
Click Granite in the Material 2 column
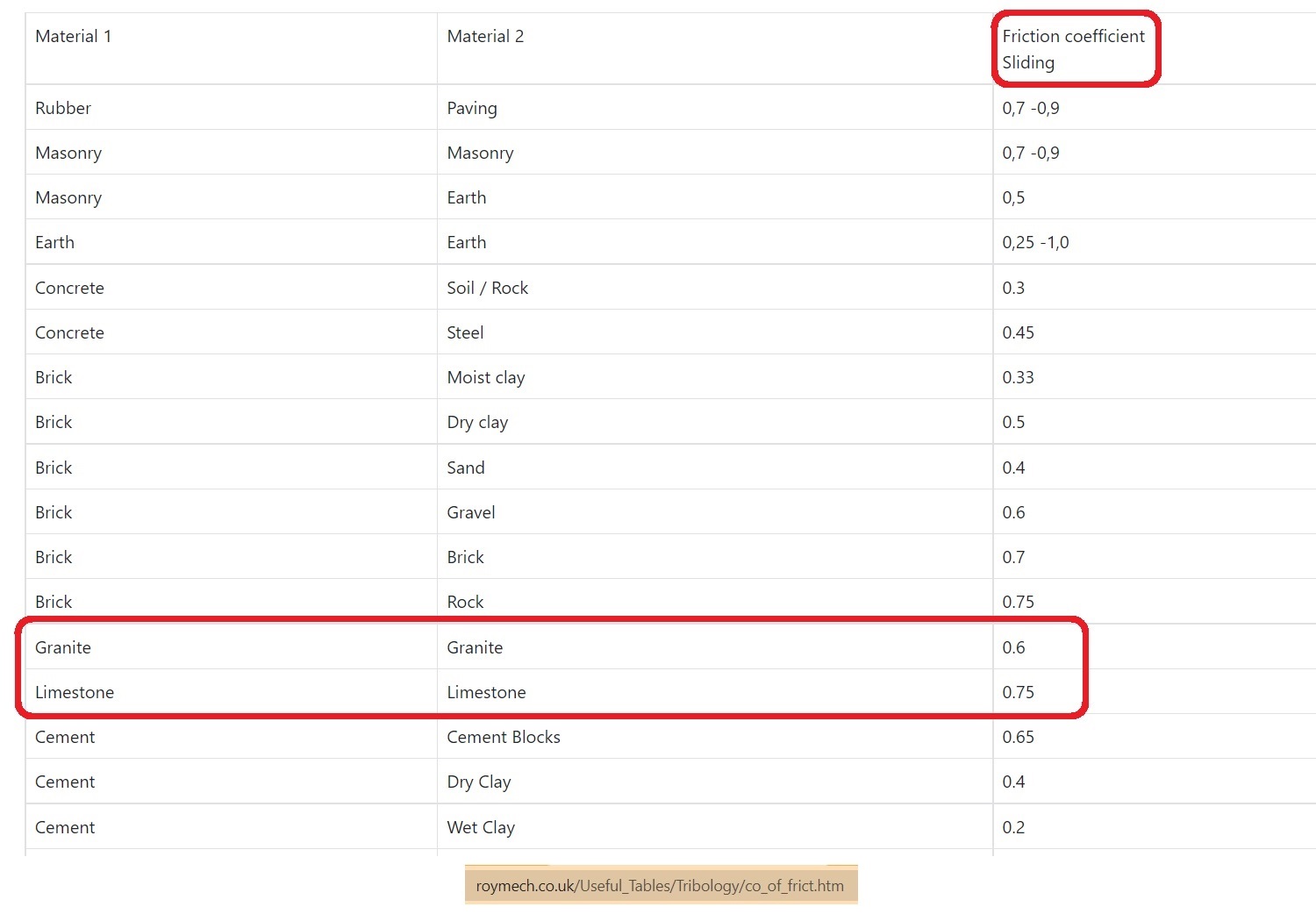pyautogui.click(x=475, y=647)
